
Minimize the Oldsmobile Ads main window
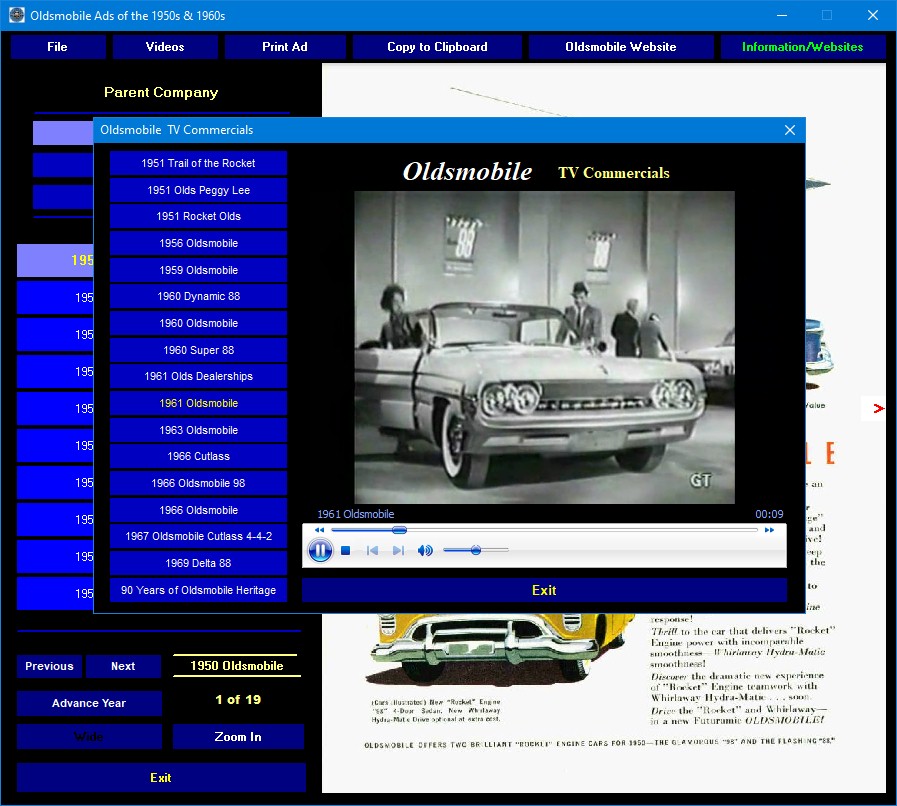pyautogui.click(x=781, y=15)
